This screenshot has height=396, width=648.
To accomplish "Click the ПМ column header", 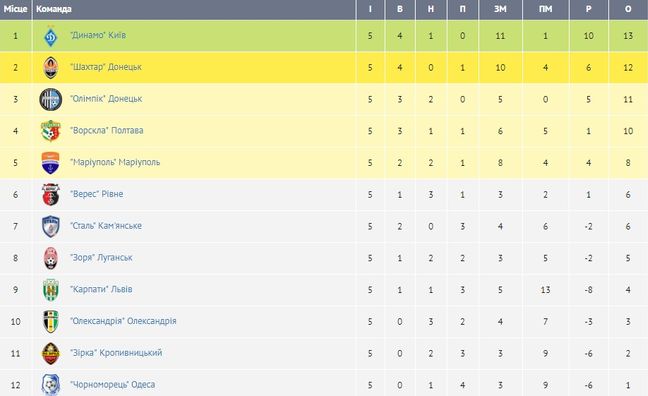I will click(546, 9).
